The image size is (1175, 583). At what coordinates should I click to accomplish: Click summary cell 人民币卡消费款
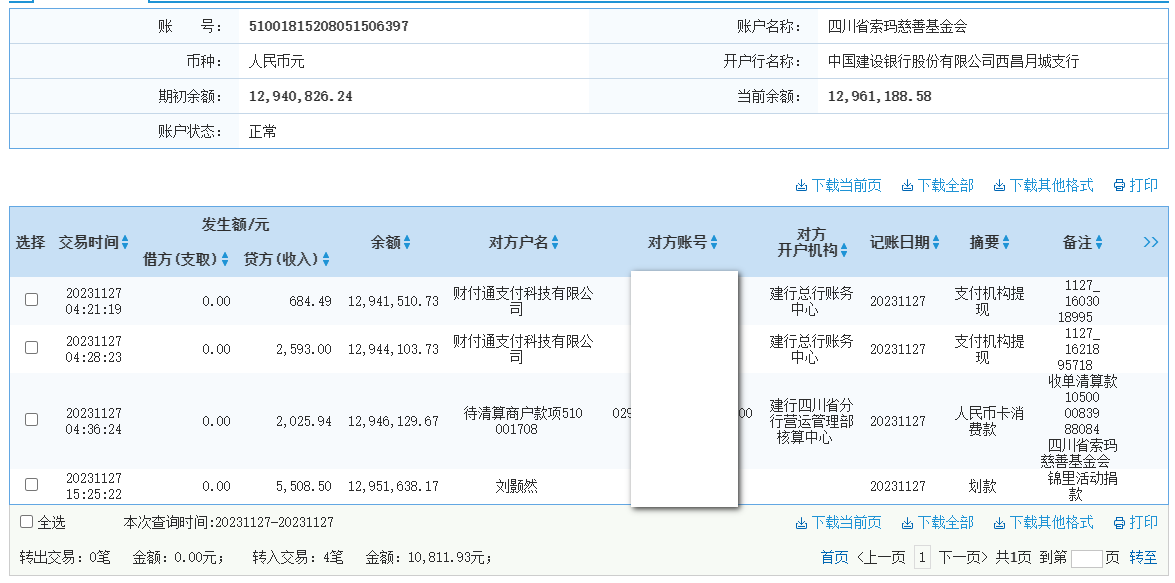(989, 421)
